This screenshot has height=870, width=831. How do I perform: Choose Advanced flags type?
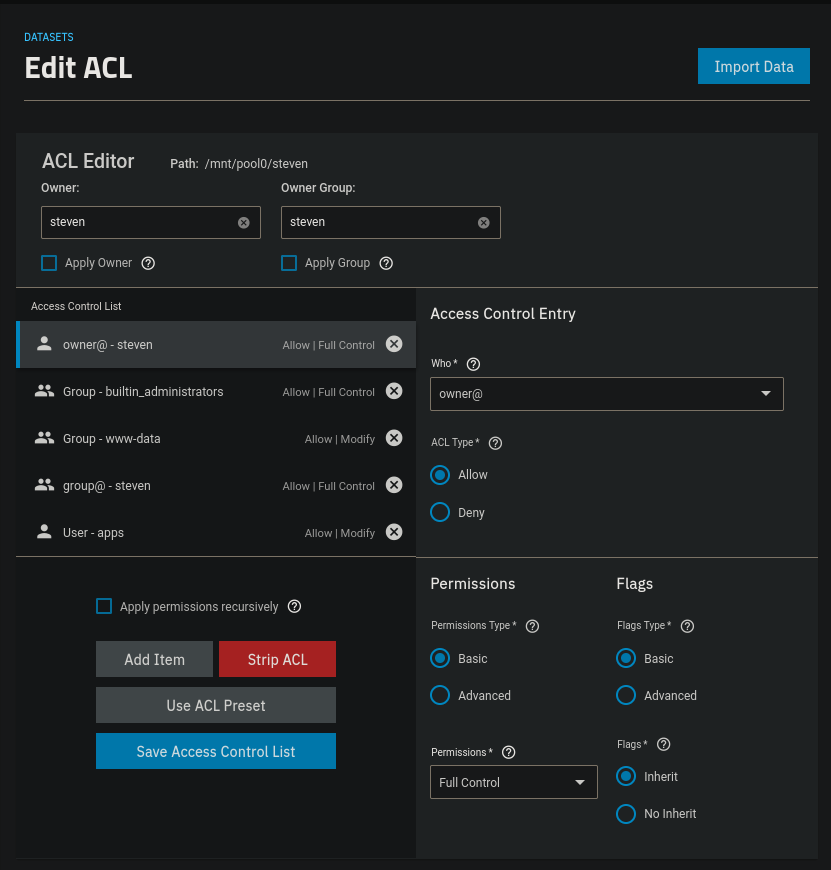point(626,695)
